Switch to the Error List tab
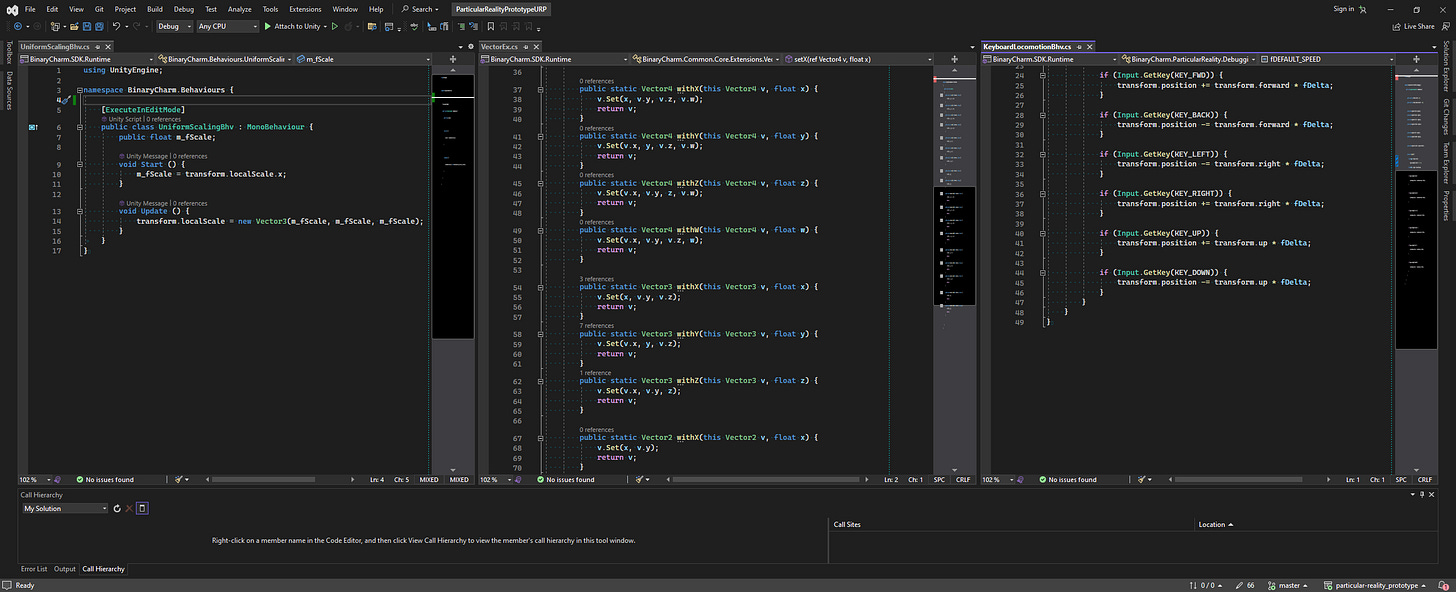 click(x=34, y=569)
